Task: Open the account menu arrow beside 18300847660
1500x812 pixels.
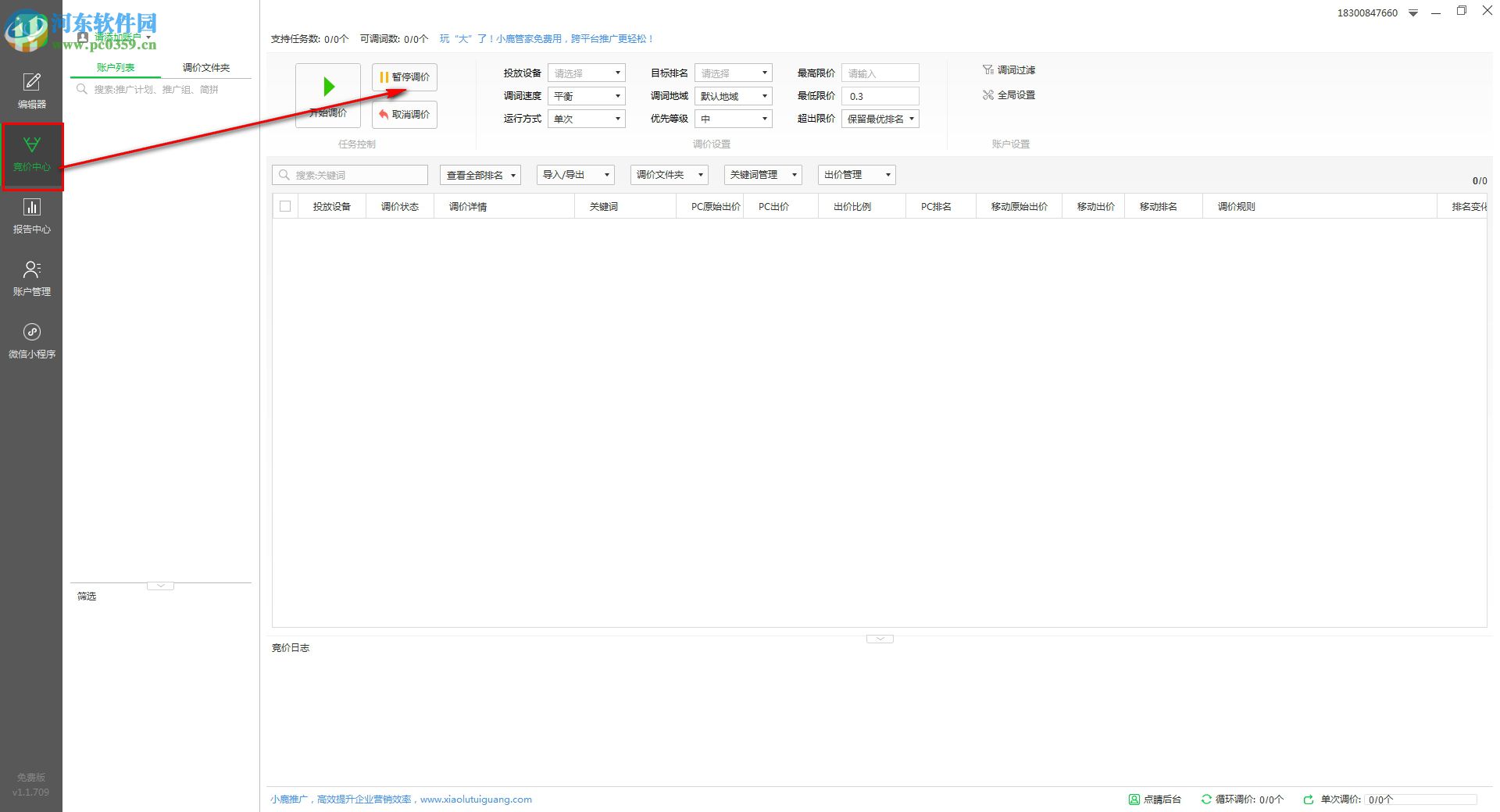Action: coord(1413,13)
